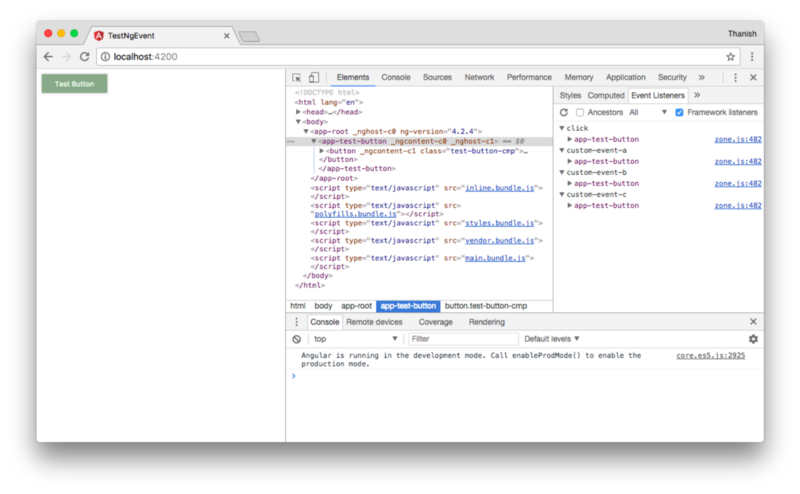The height and width of the screenshot is (494, 800).
Task: Open the Default levels dropdown
Action: pos(552,339)
